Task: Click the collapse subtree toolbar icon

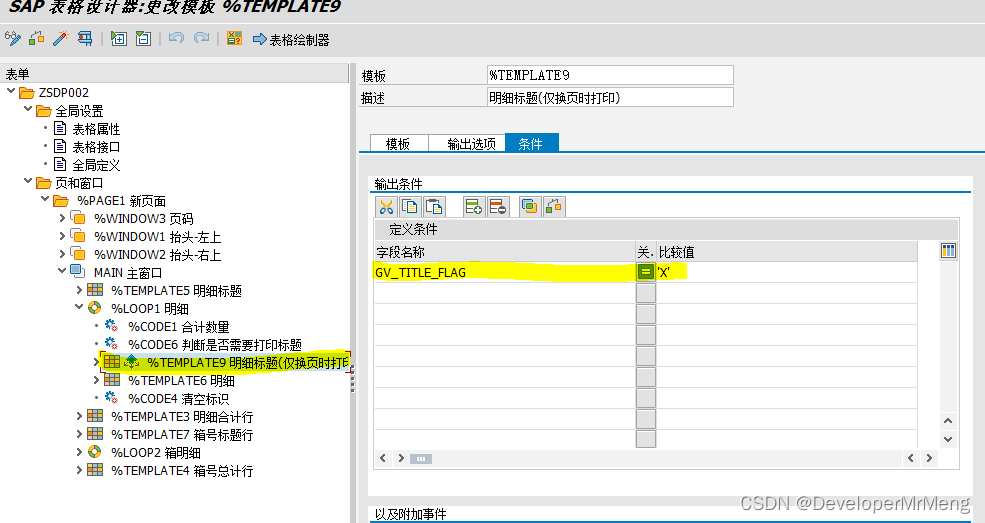Action: tap(143, 39)
